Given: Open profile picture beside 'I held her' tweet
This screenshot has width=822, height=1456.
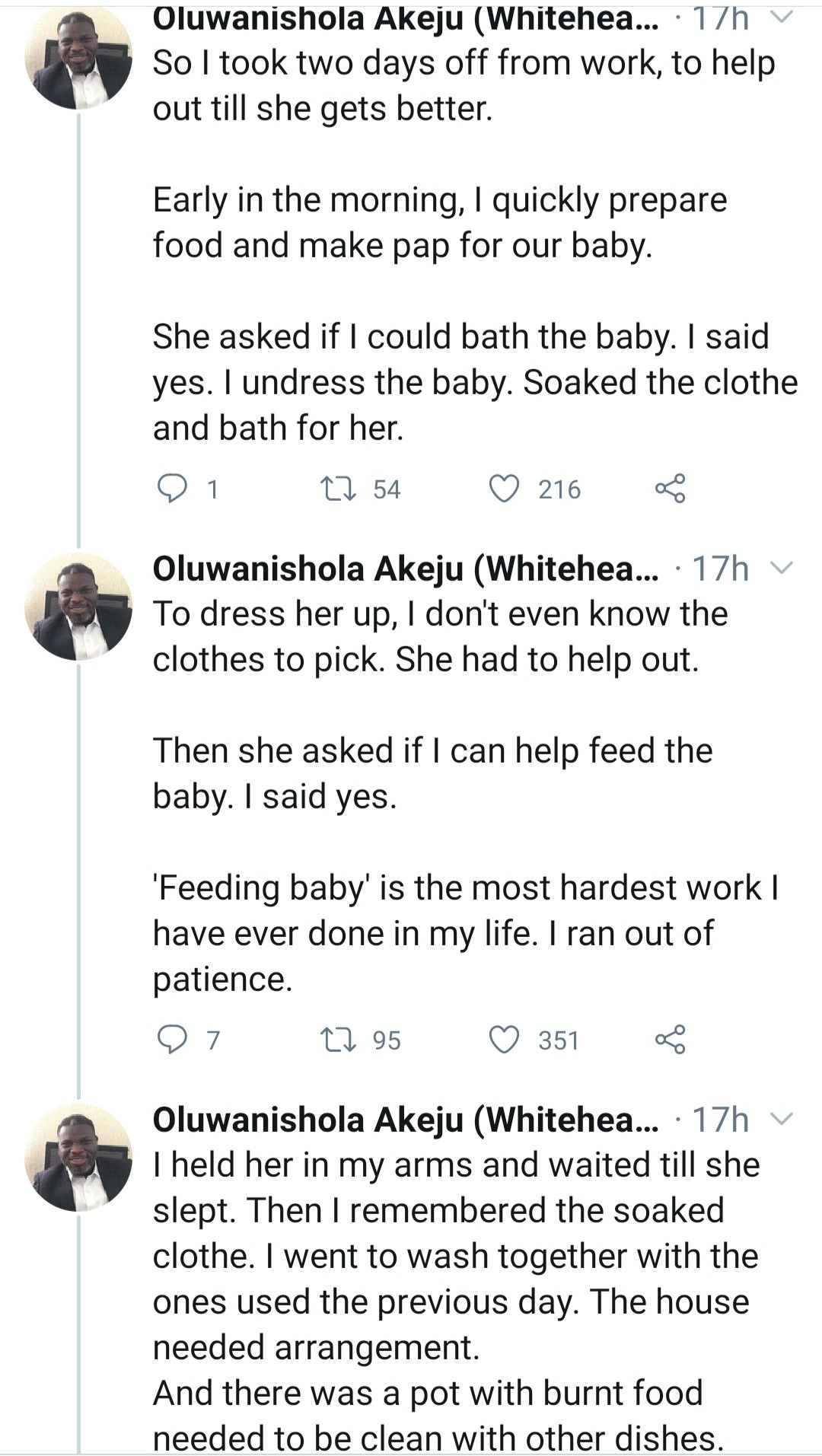Looking at the screenshot, I should point(78,1158).
